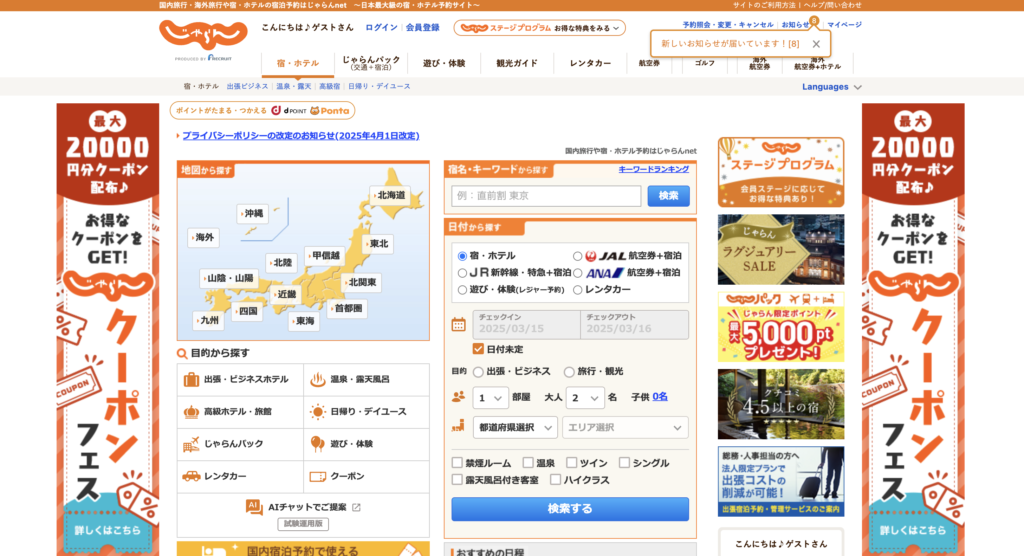Select 旅行・観光 purpose radio
The height and width of the screenshot is (556, 1024).
[569, 372]
